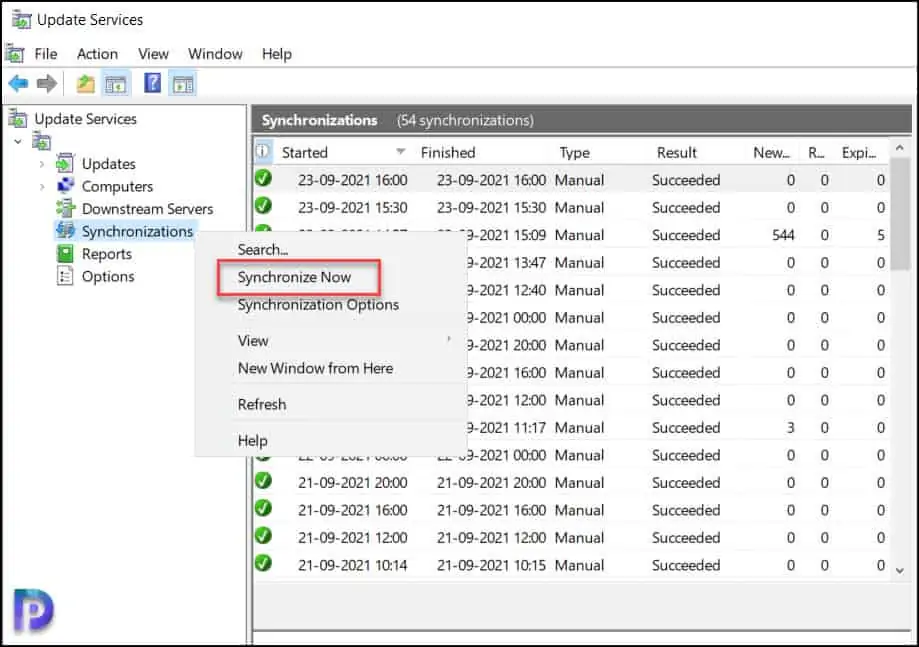Sort by the Expi... column header
Screen dimensions: 919x647
(x=859, y=152)
